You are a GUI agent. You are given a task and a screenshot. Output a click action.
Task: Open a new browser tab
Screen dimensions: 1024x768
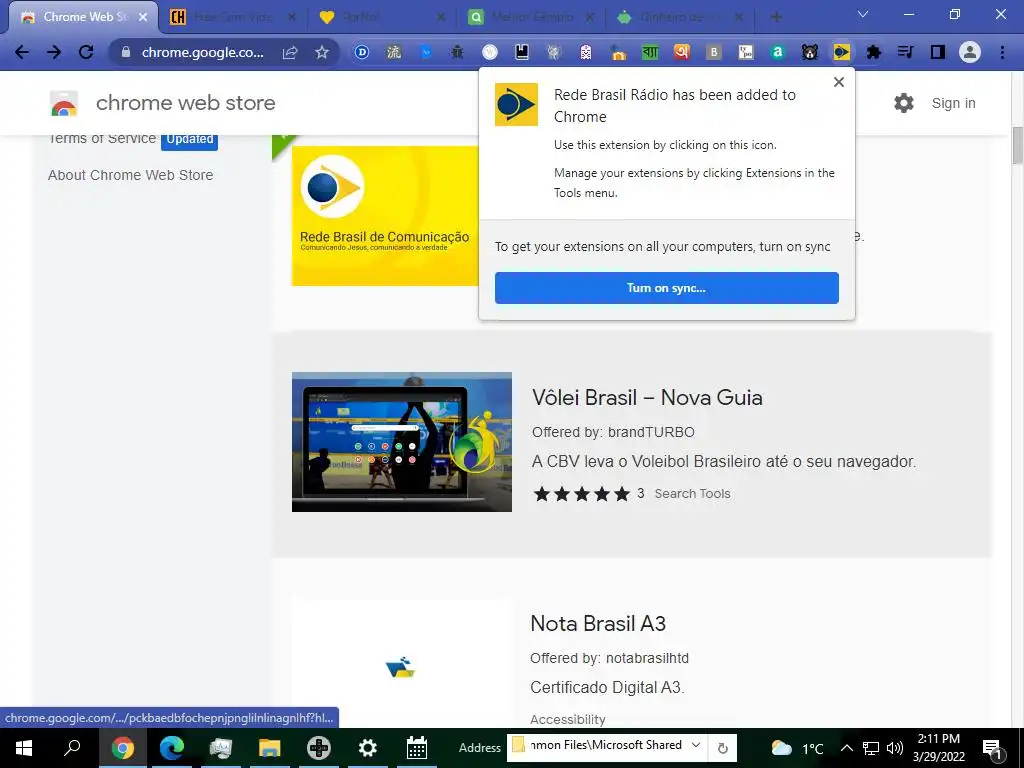point(776,17)
